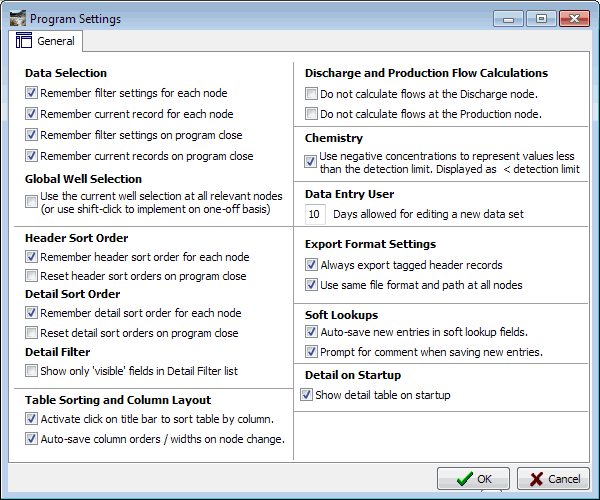This screenshot has width=600, height=500.
Task: Toggle Remember detail sort order for each node
Action: tap(31, 313)
